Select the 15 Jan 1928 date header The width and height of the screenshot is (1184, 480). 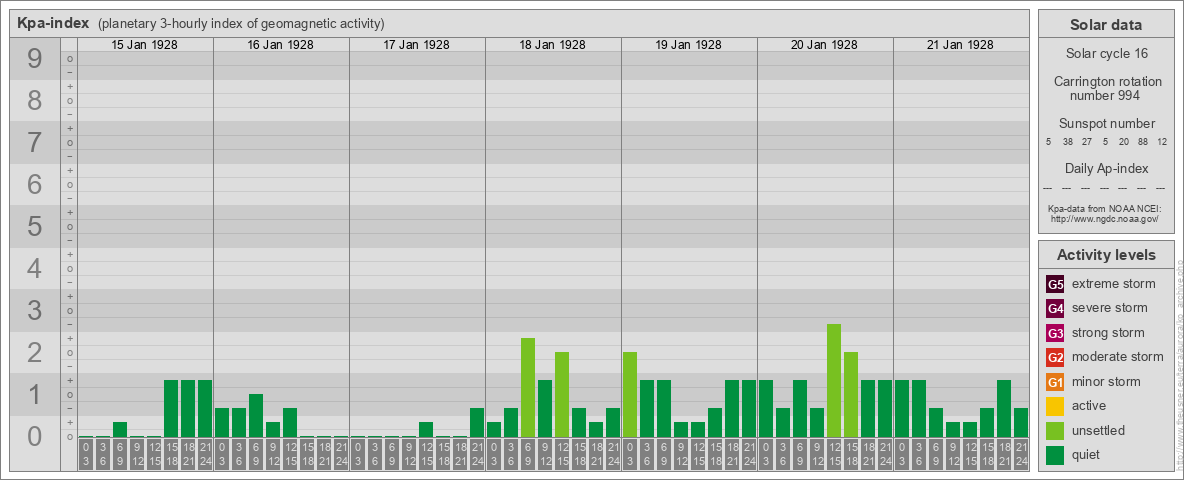click(x=144, y=45)
